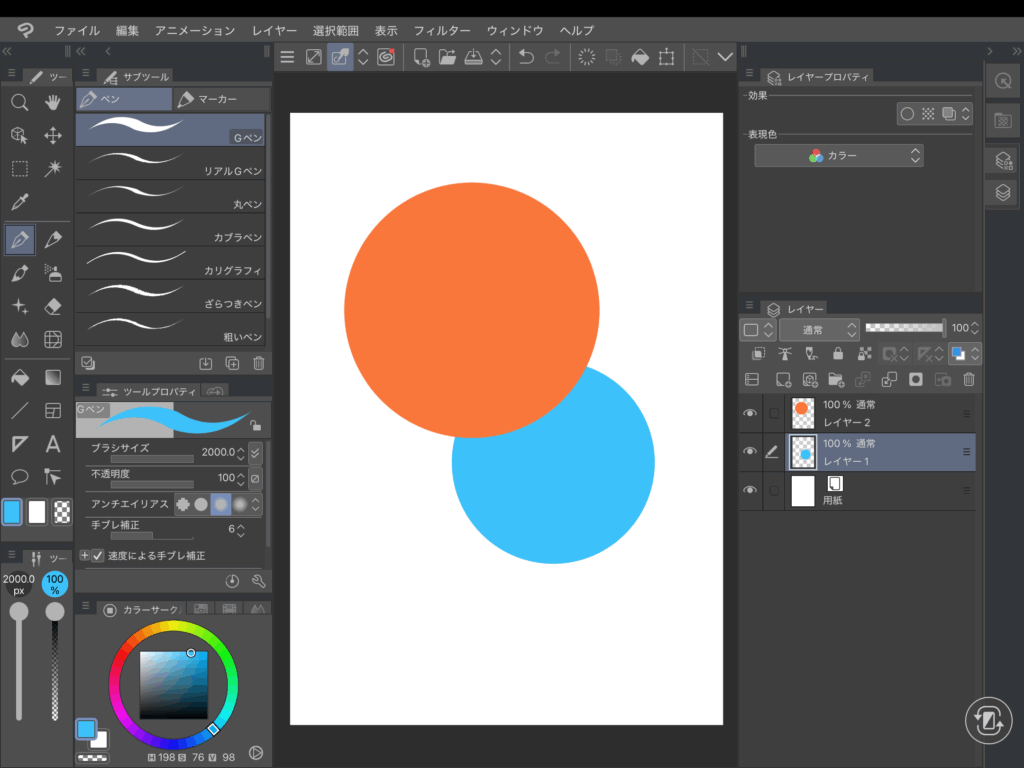Hide layer レイヤー 2 with eye icon
Screen dimensions: 1024x768
pyautogui.click(x=750, y=413)
